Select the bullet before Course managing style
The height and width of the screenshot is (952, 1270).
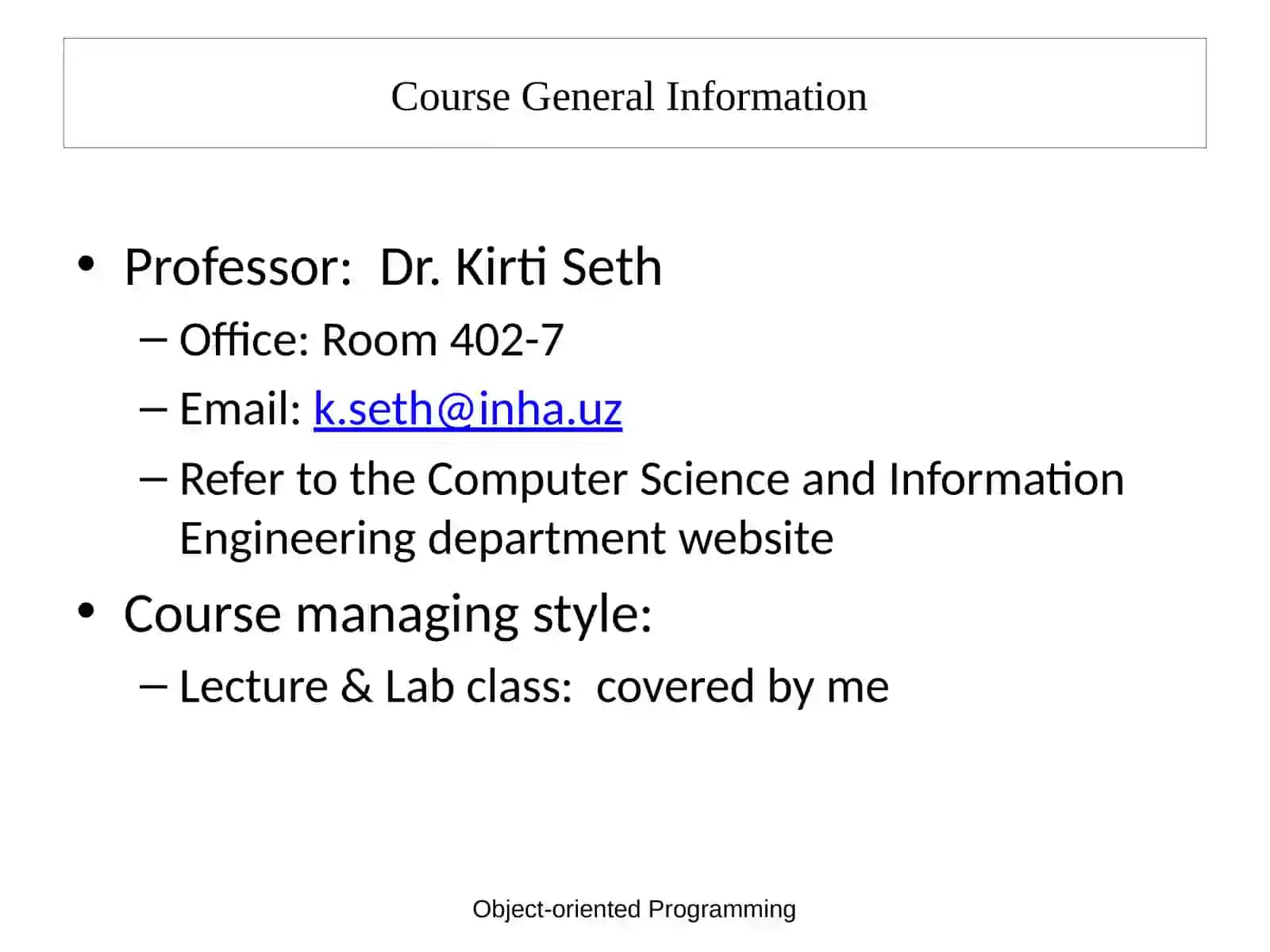87,611
